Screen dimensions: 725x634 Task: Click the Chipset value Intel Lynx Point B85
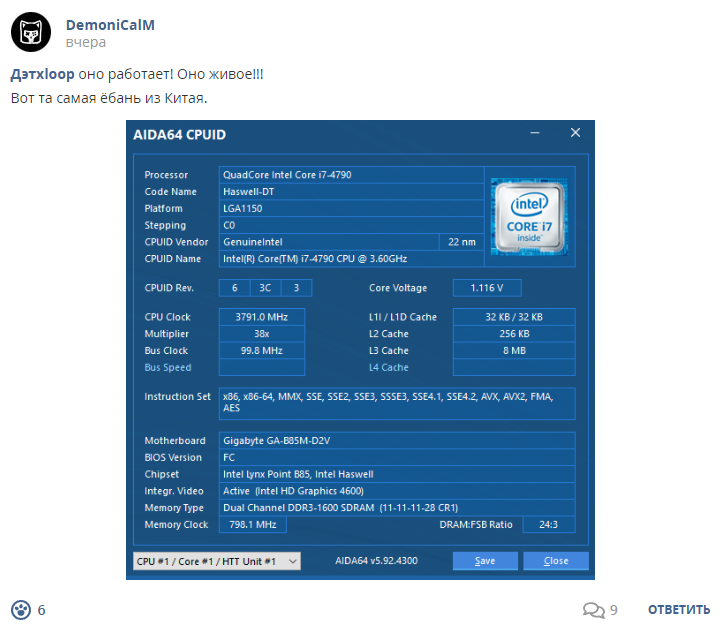[x=397, y=474]
